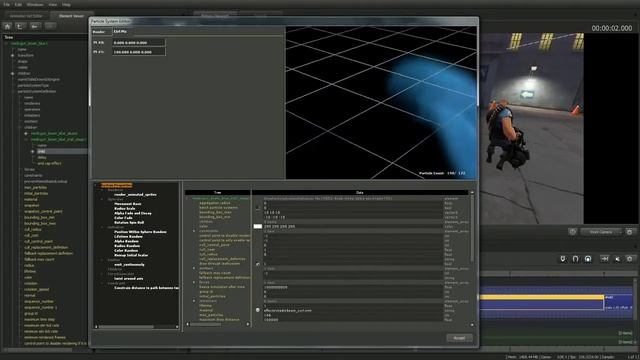Expand forces row in particle property tree
This screenshot has height=360, width=640.
coord(194,282)
